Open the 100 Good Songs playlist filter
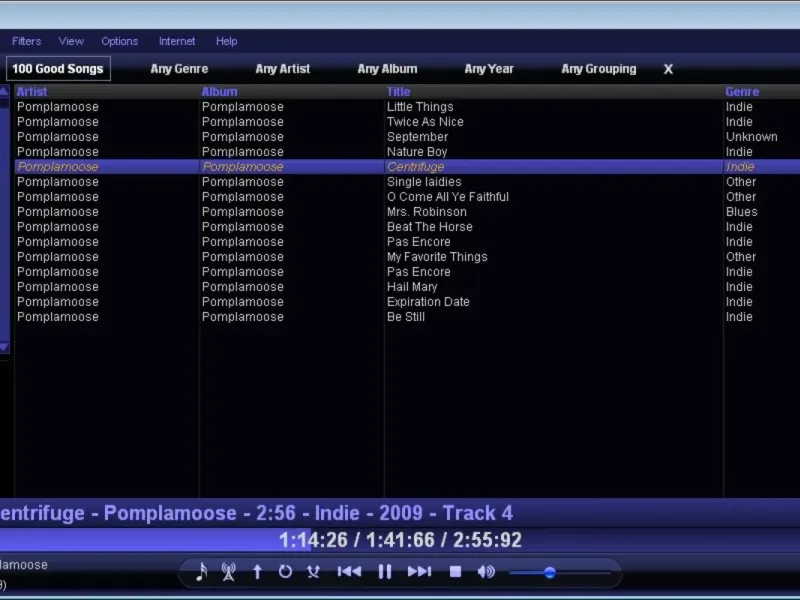The image size is (800, 600). (x=58, y=69)
